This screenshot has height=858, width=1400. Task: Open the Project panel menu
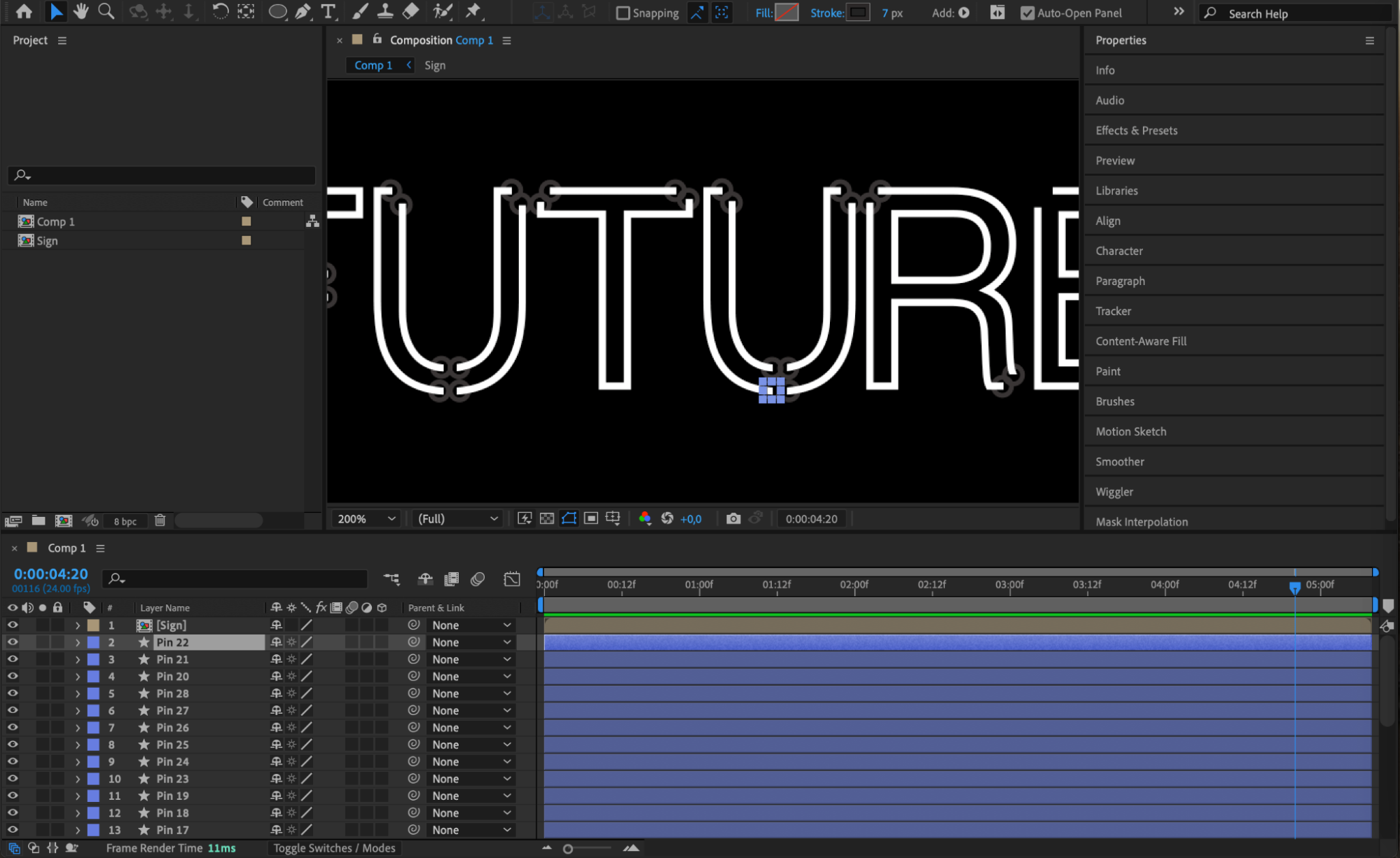click(x=62, y=41)
